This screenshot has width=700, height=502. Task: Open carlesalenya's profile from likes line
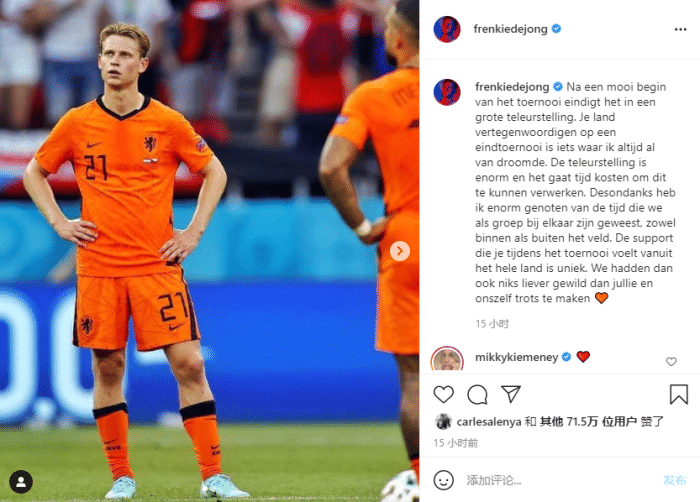tap(489, 422)
